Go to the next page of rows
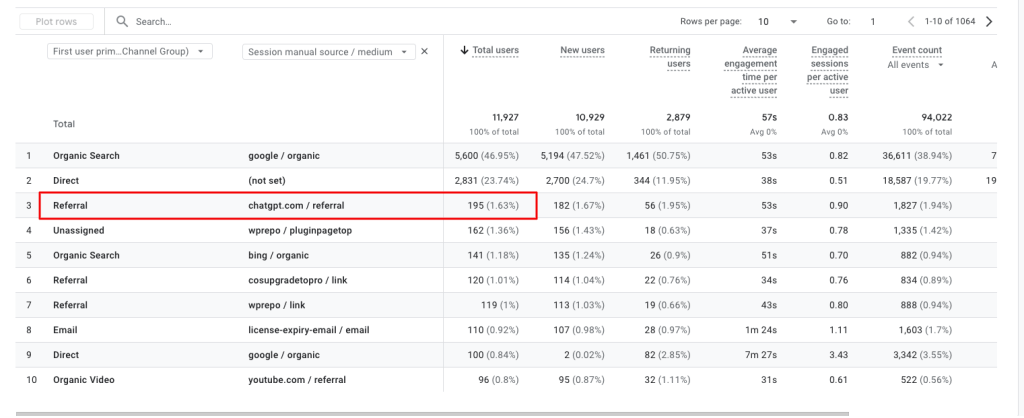The width and height of the screenshot is (1024, 418). [989, 21]
